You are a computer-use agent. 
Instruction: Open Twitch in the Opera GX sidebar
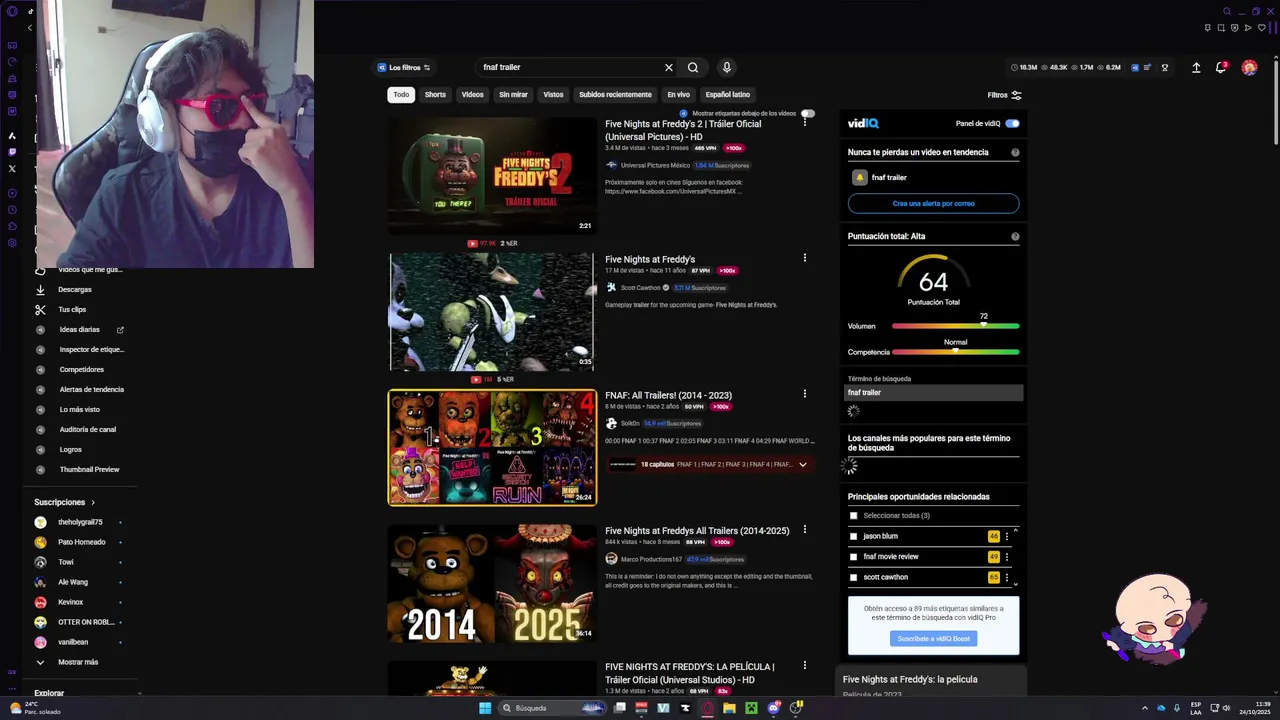(12, 152)
